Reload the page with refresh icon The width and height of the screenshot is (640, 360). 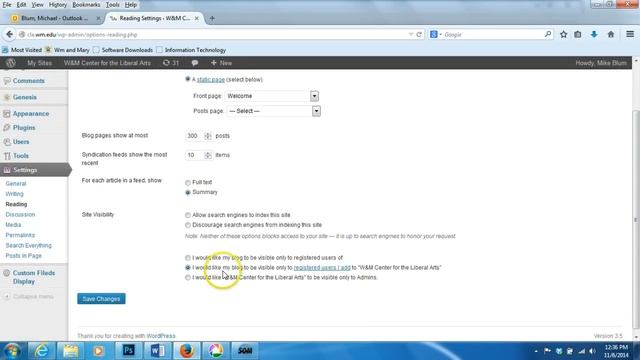(419, 35)
